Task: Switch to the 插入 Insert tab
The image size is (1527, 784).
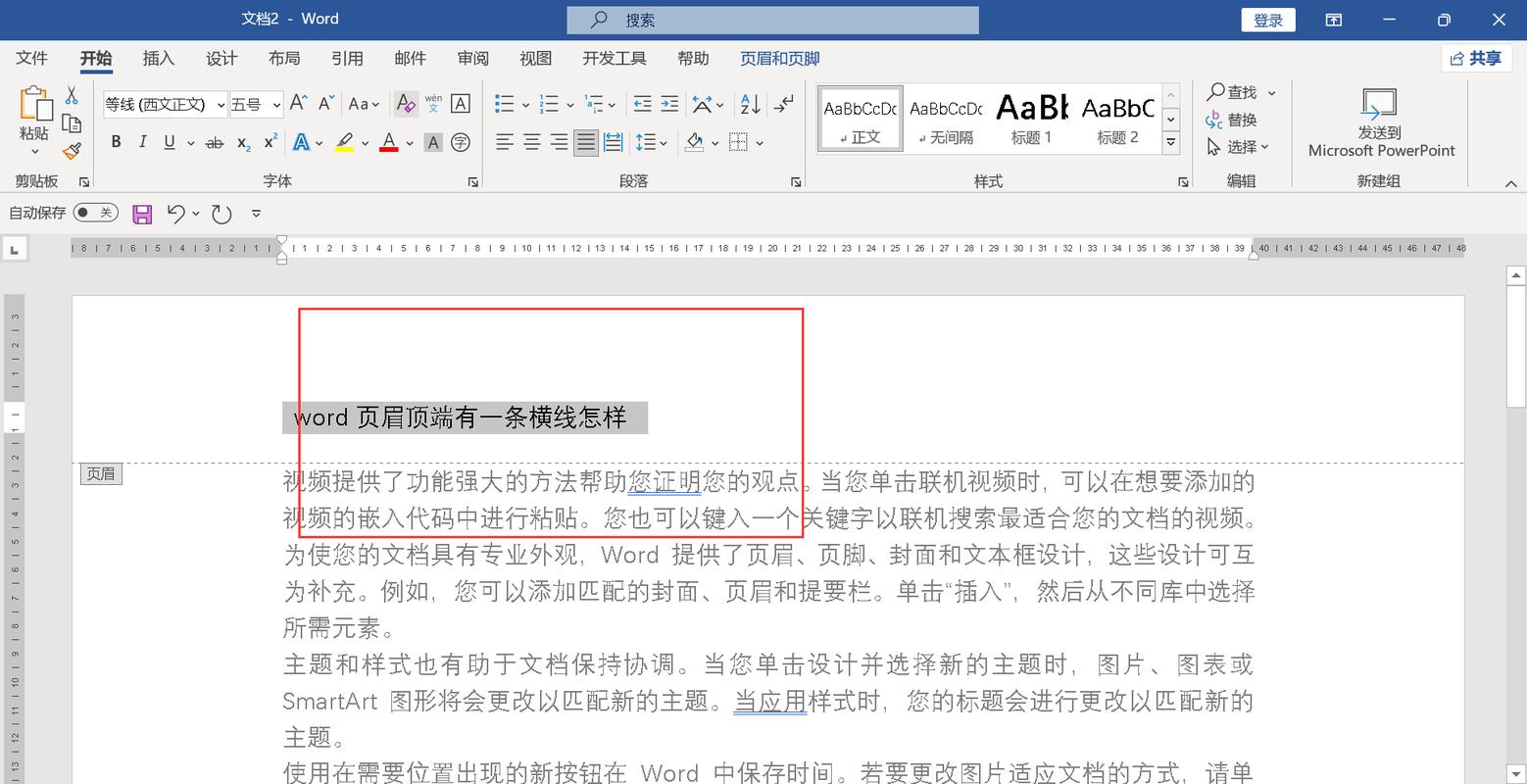Action: point(159,59)
